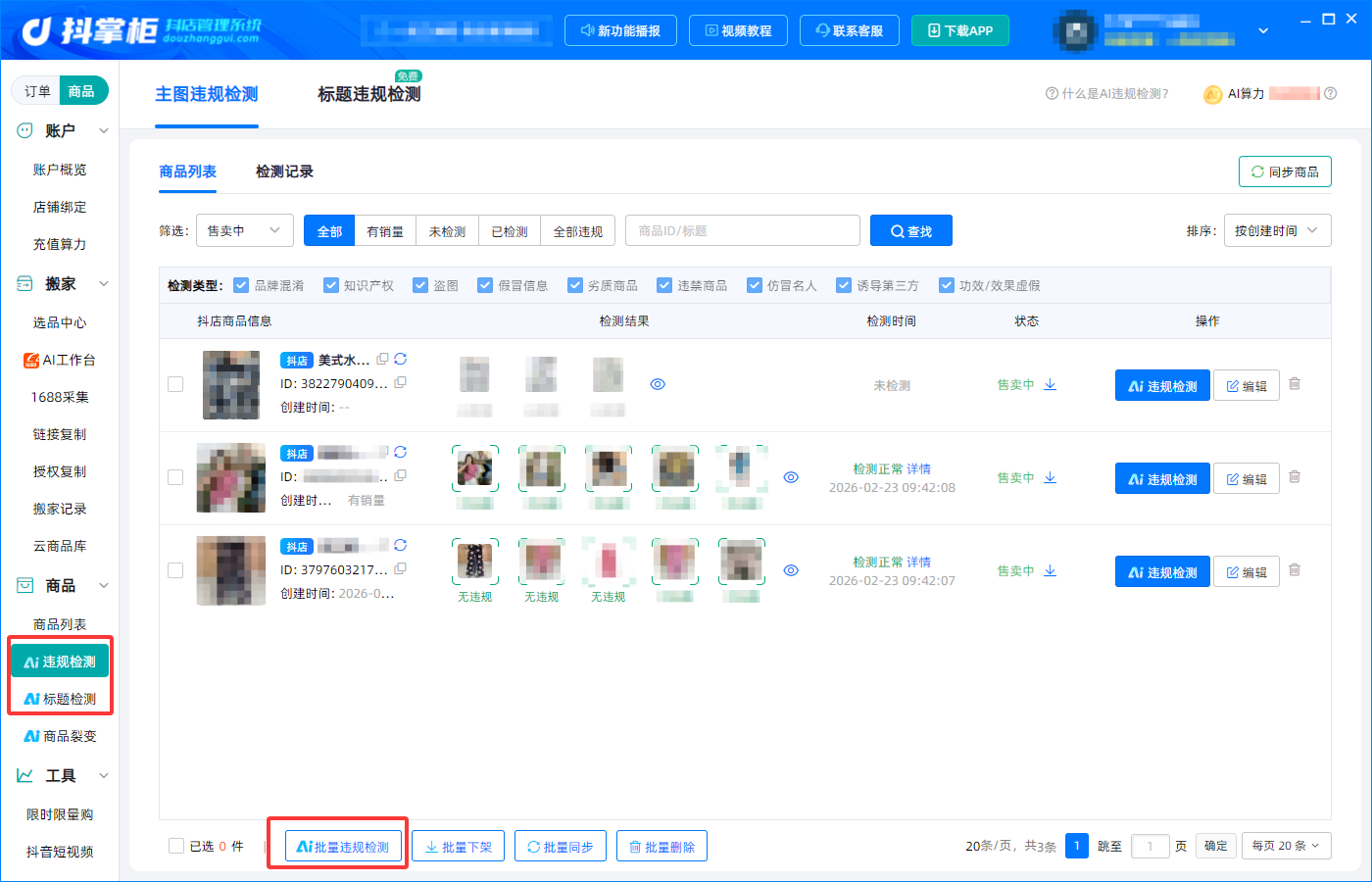Click the 已选 select-all checkbox
The image size is (1372, 882).
pos(176,846)
